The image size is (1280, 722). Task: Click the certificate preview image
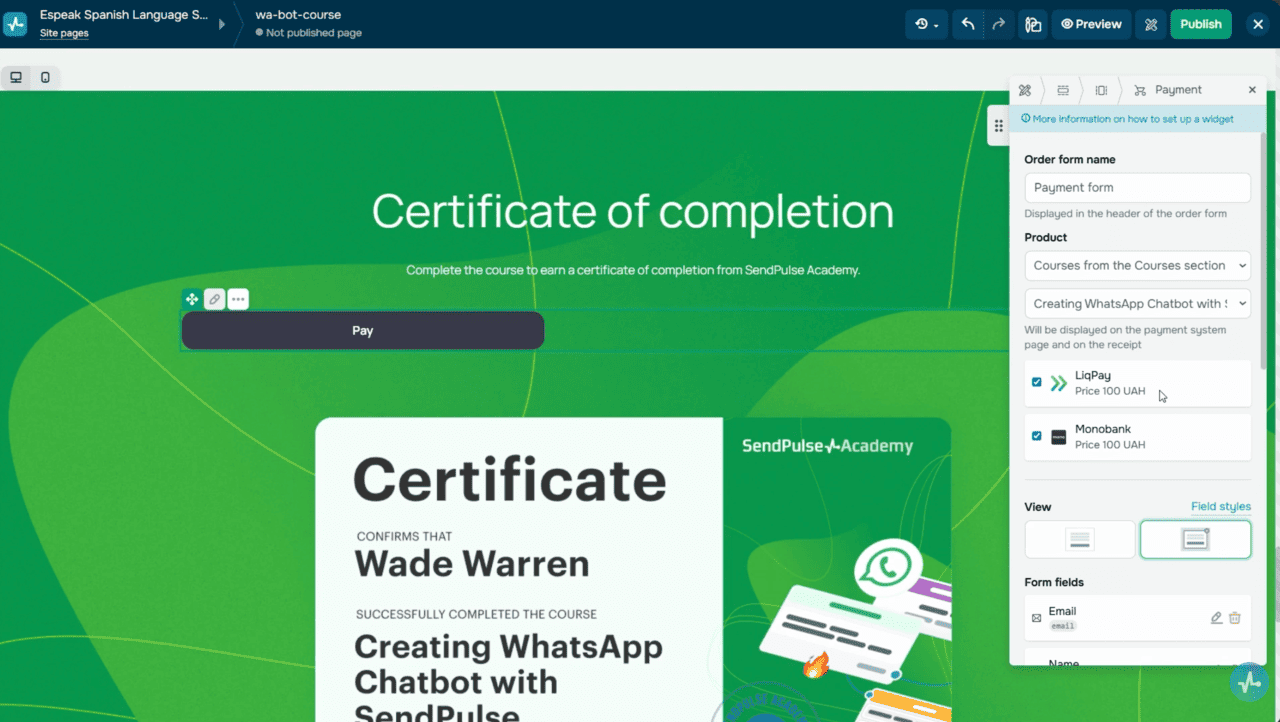click(633, 569)
